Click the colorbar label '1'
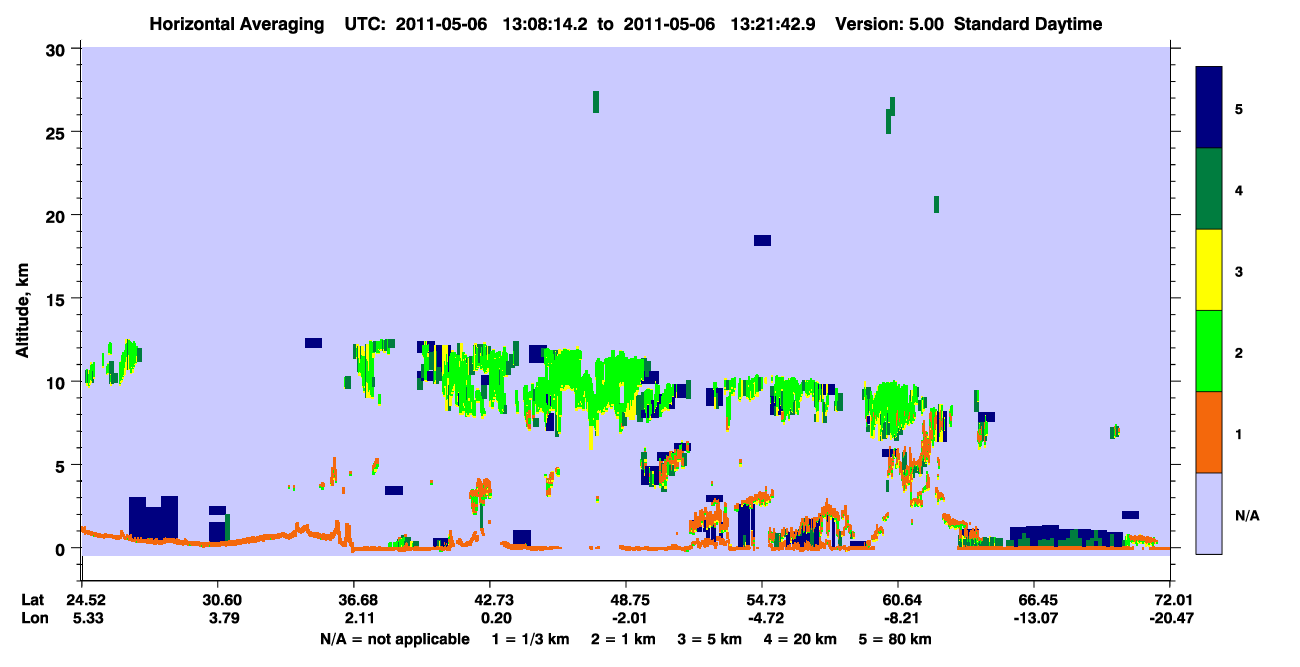 click(1238, 432)
